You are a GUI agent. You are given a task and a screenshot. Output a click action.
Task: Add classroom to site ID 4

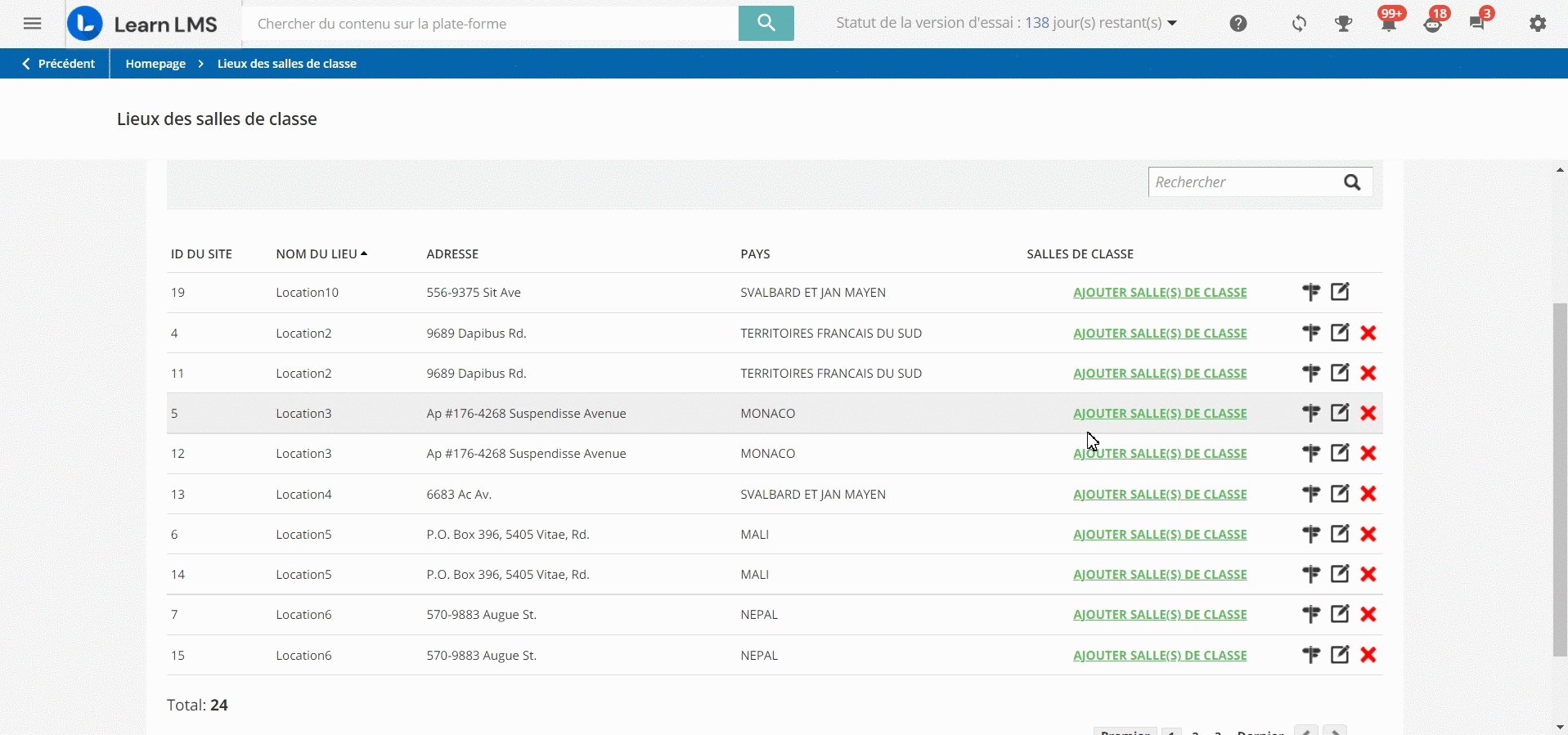(1160, 334)
